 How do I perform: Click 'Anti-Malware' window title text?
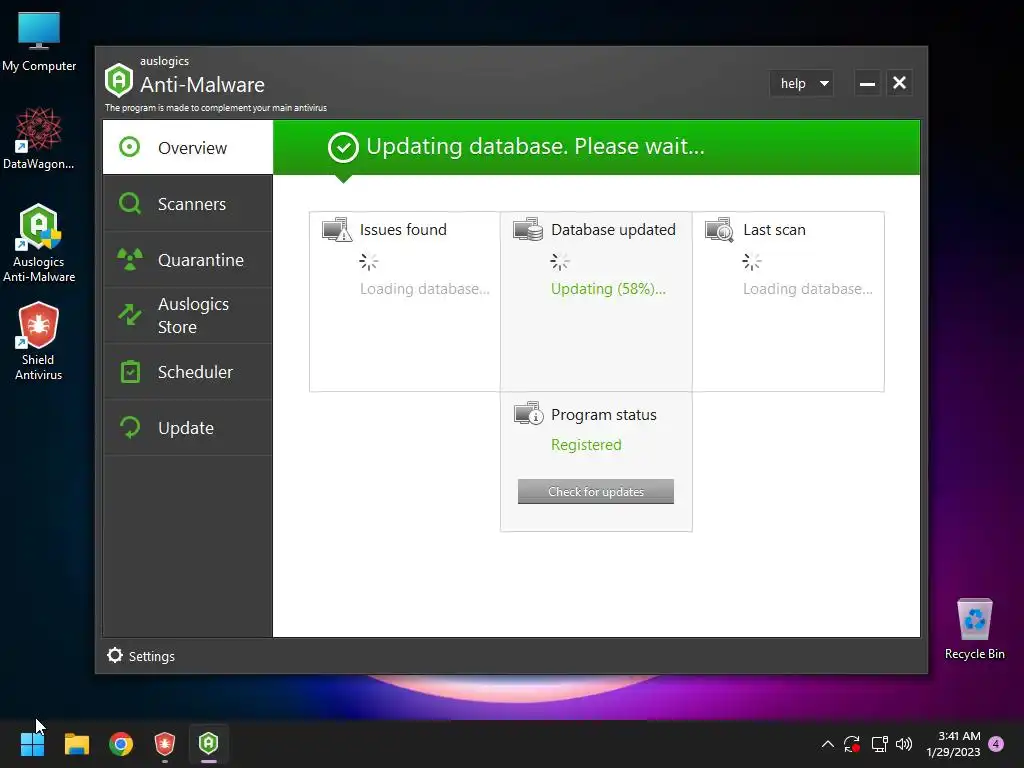202,85
